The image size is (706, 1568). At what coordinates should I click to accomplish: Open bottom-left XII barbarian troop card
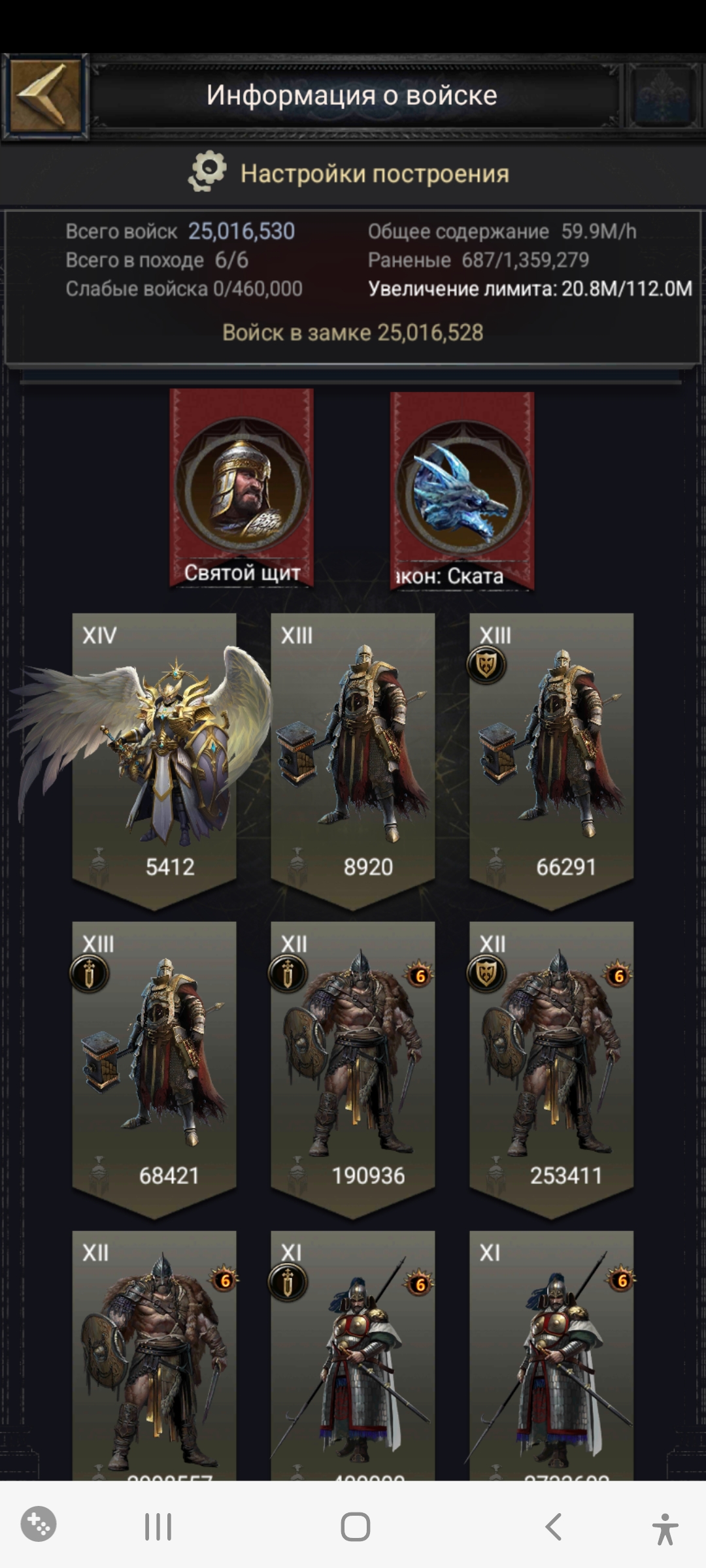154,1355
